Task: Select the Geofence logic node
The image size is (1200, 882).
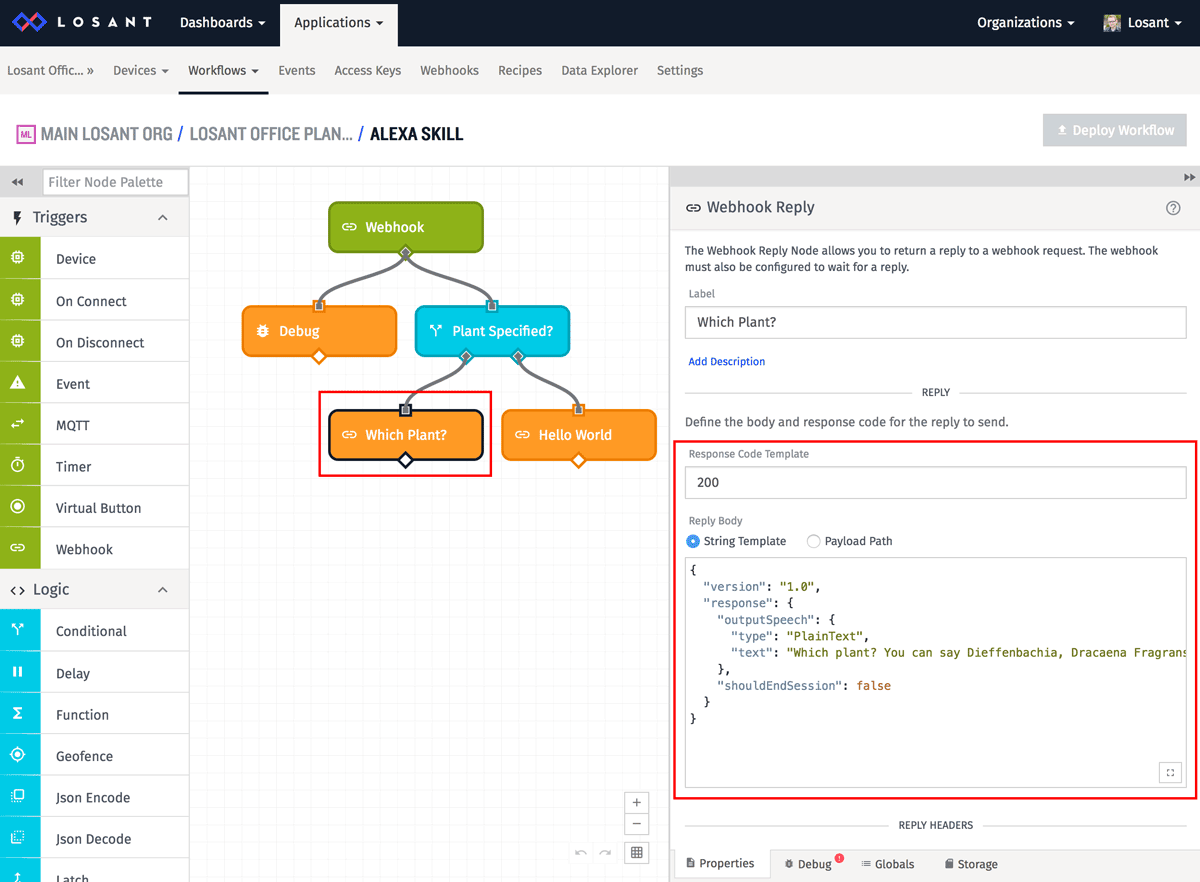Action: click(x=95, y=754)
